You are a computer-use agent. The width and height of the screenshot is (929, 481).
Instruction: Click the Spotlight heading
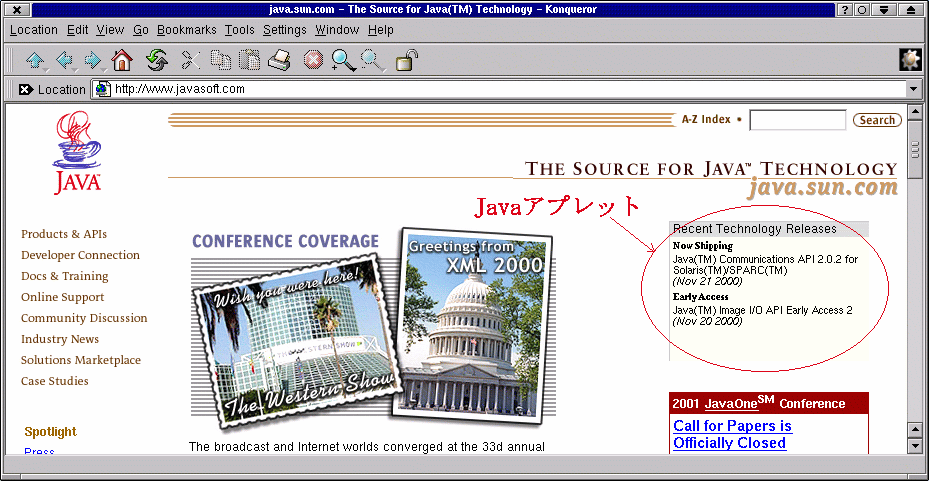tap(51, 432)
